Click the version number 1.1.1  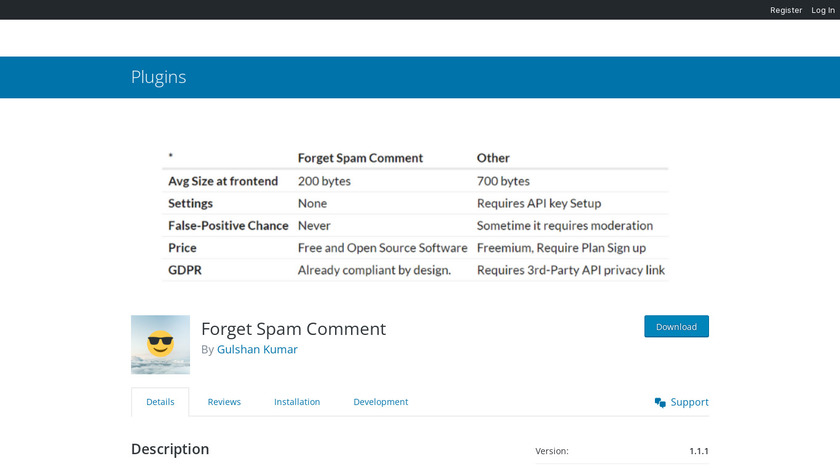(x=698, y=451)
